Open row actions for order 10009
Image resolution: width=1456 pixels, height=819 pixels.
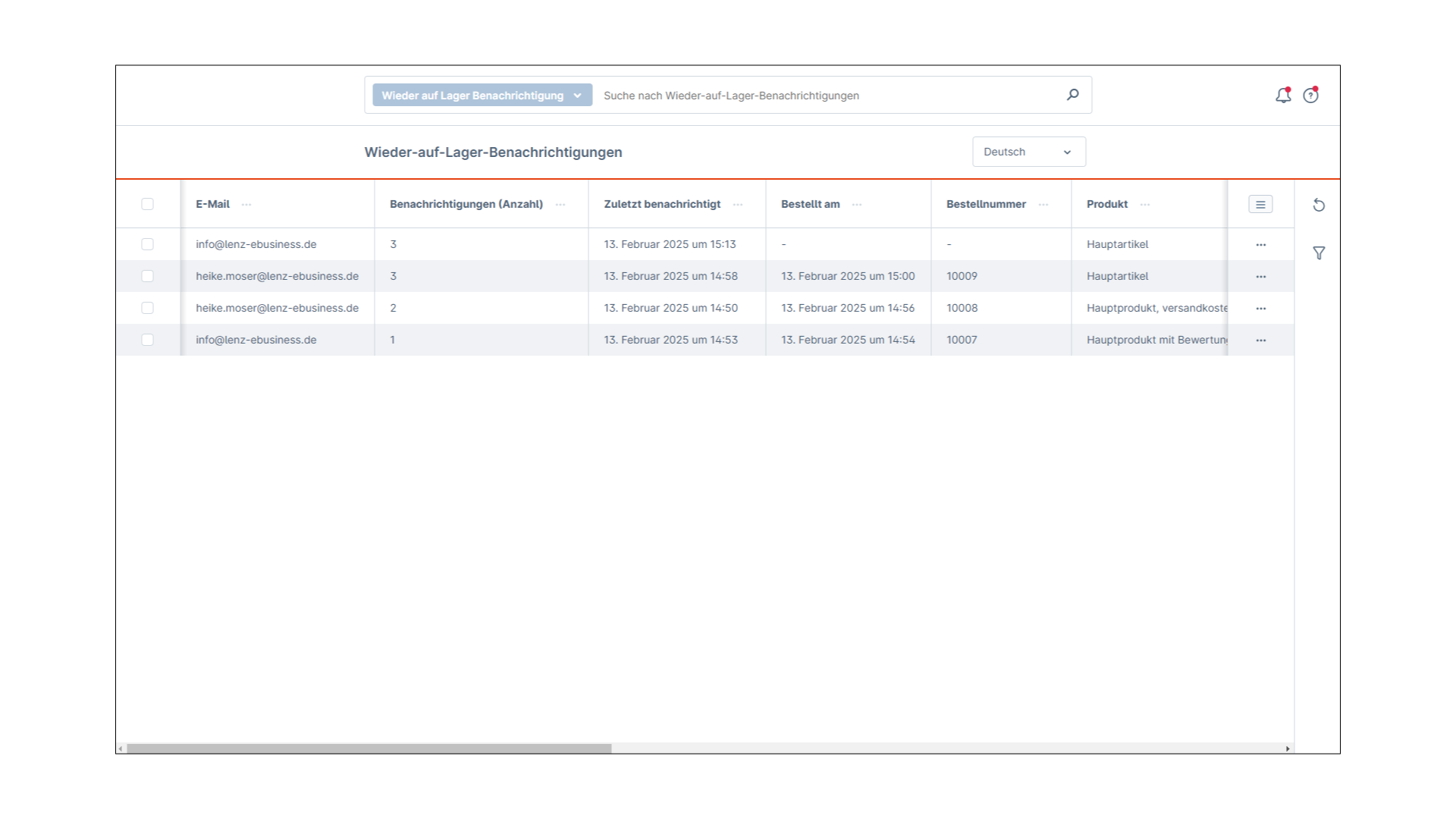(1260, 277)
